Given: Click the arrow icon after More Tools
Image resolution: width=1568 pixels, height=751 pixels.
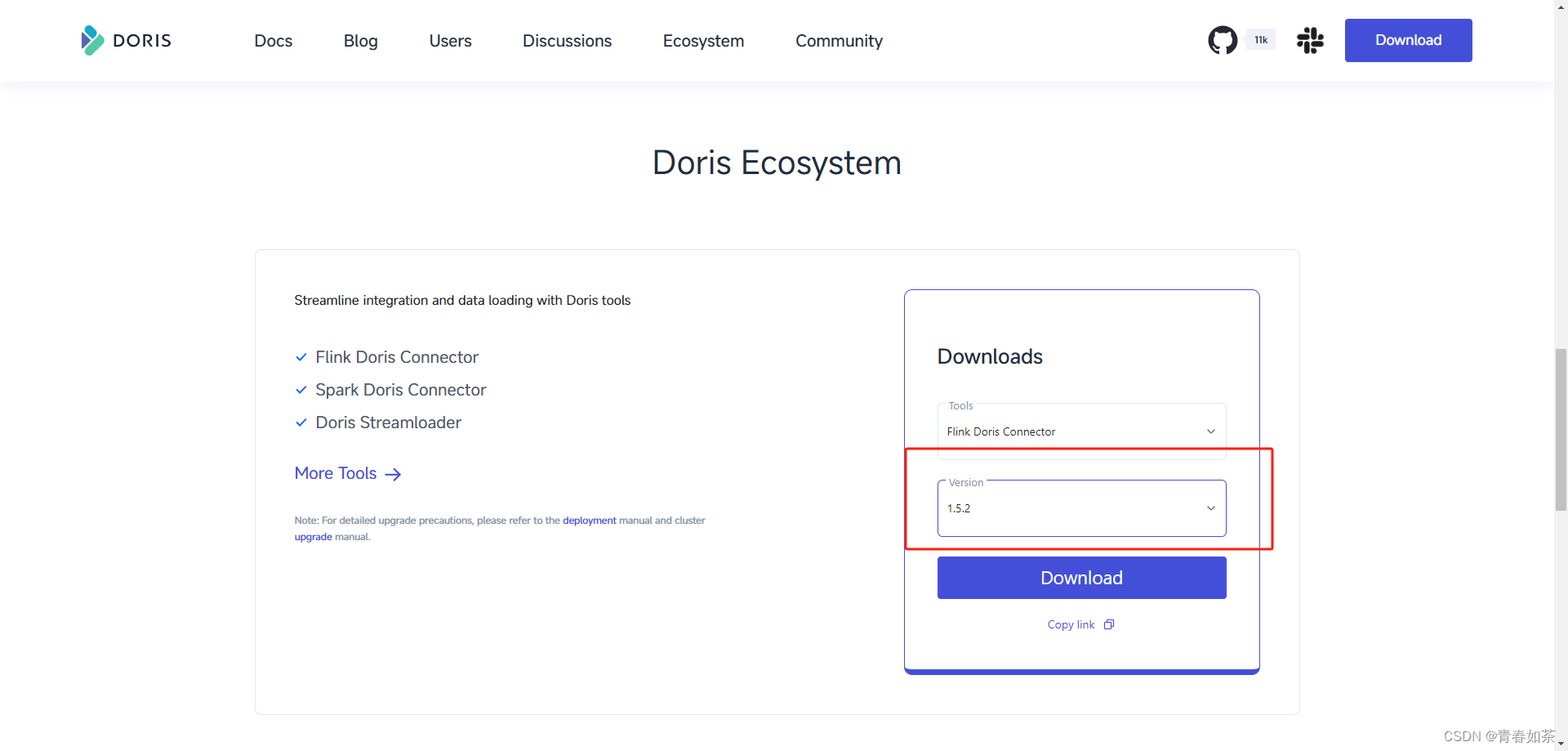Looking at the screenshot, I should point(394,474).
